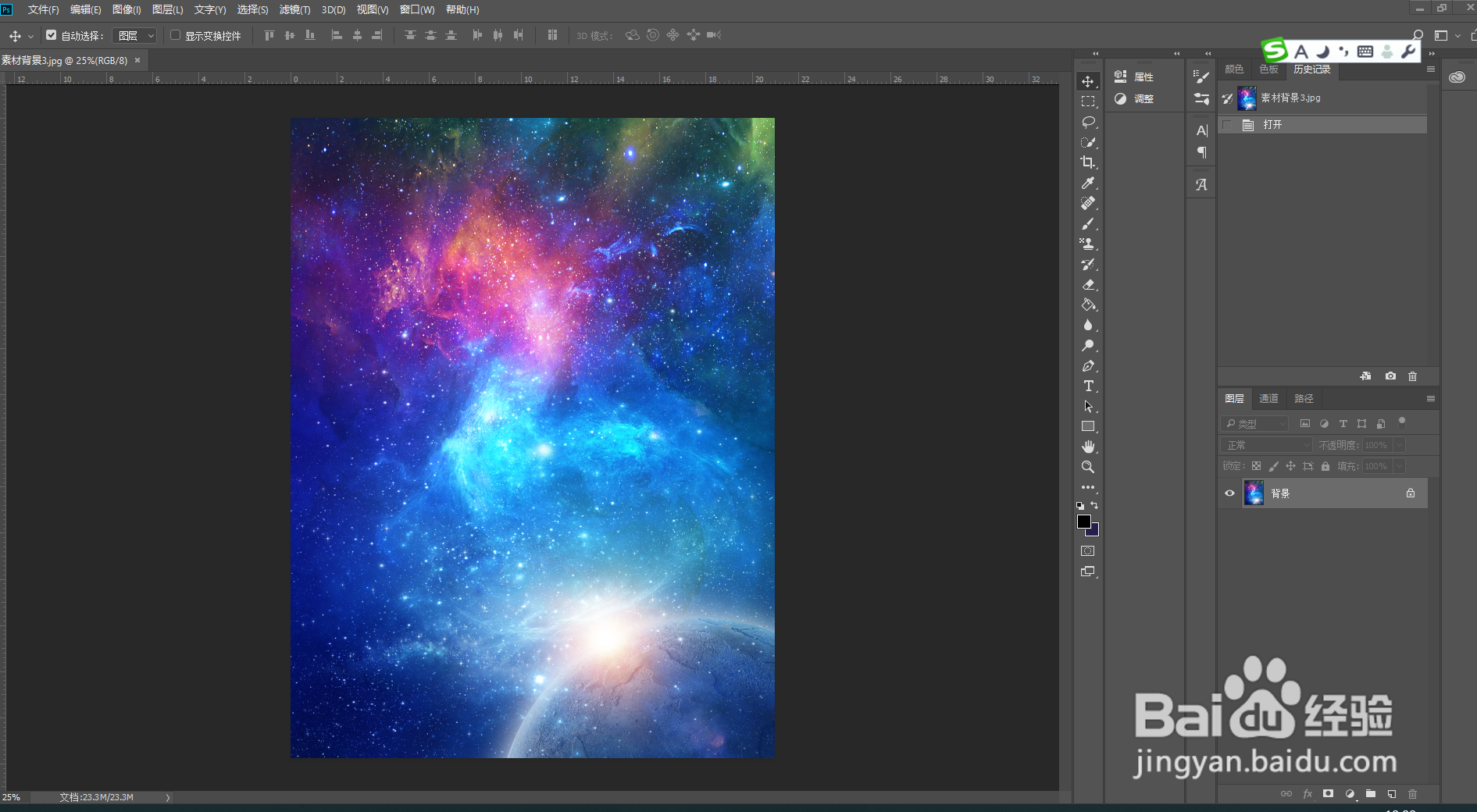The height and width of the screenshot is (812, 1477).
Task: Select the Crop tool
Action: pos(1088,162)
